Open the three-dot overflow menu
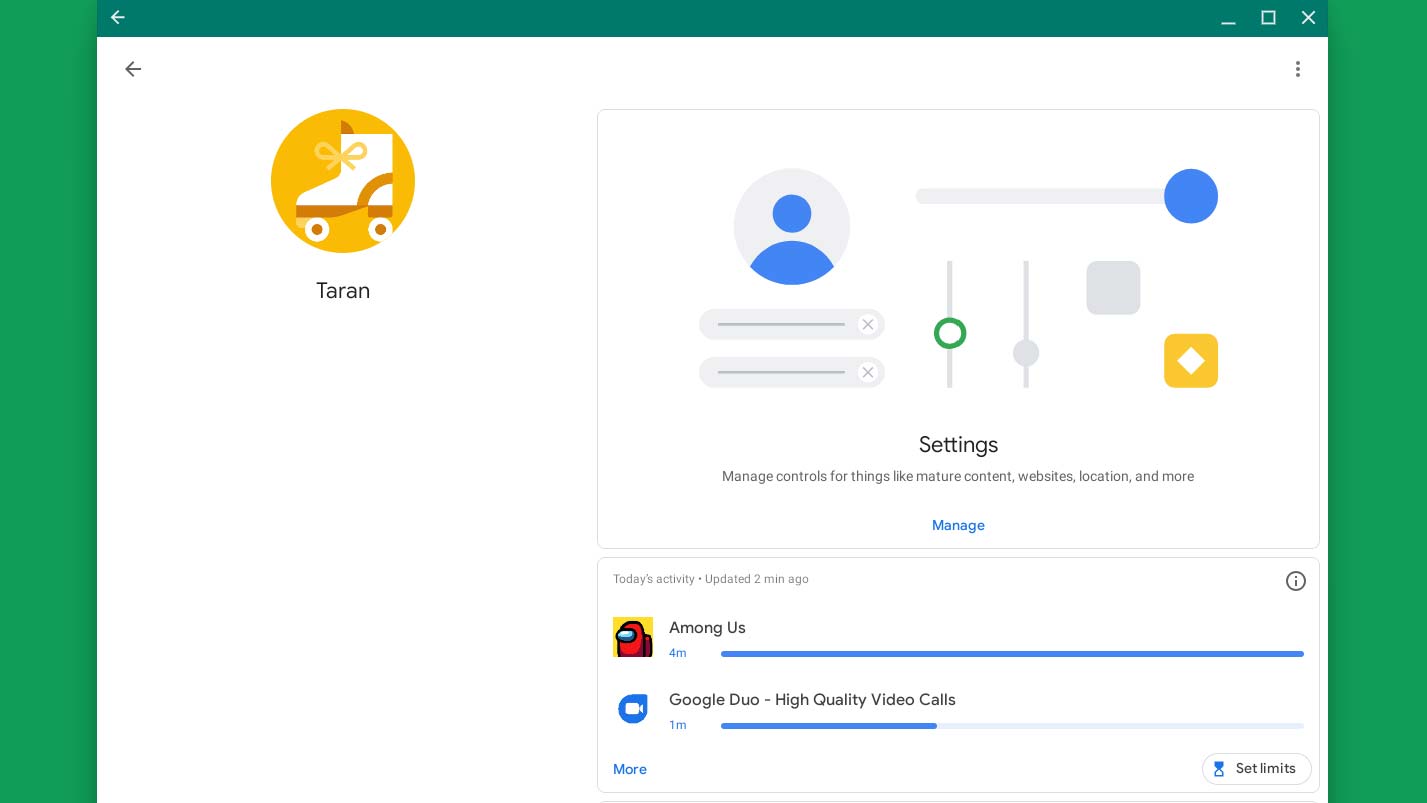This screenshot has height=803, width=1427. [x=1297, y=69]
